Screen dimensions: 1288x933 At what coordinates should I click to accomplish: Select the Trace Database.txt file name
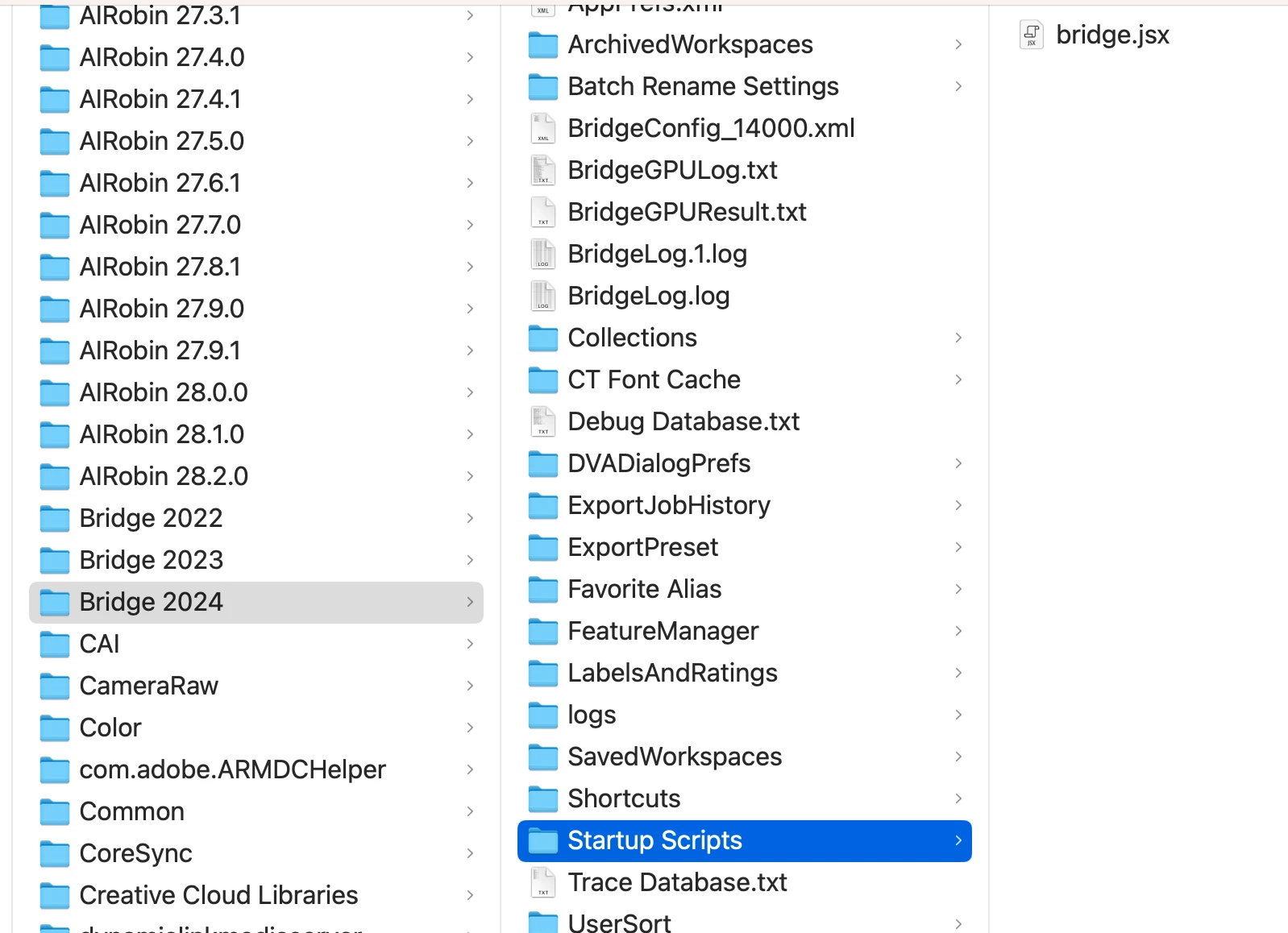tap(678, 882)
